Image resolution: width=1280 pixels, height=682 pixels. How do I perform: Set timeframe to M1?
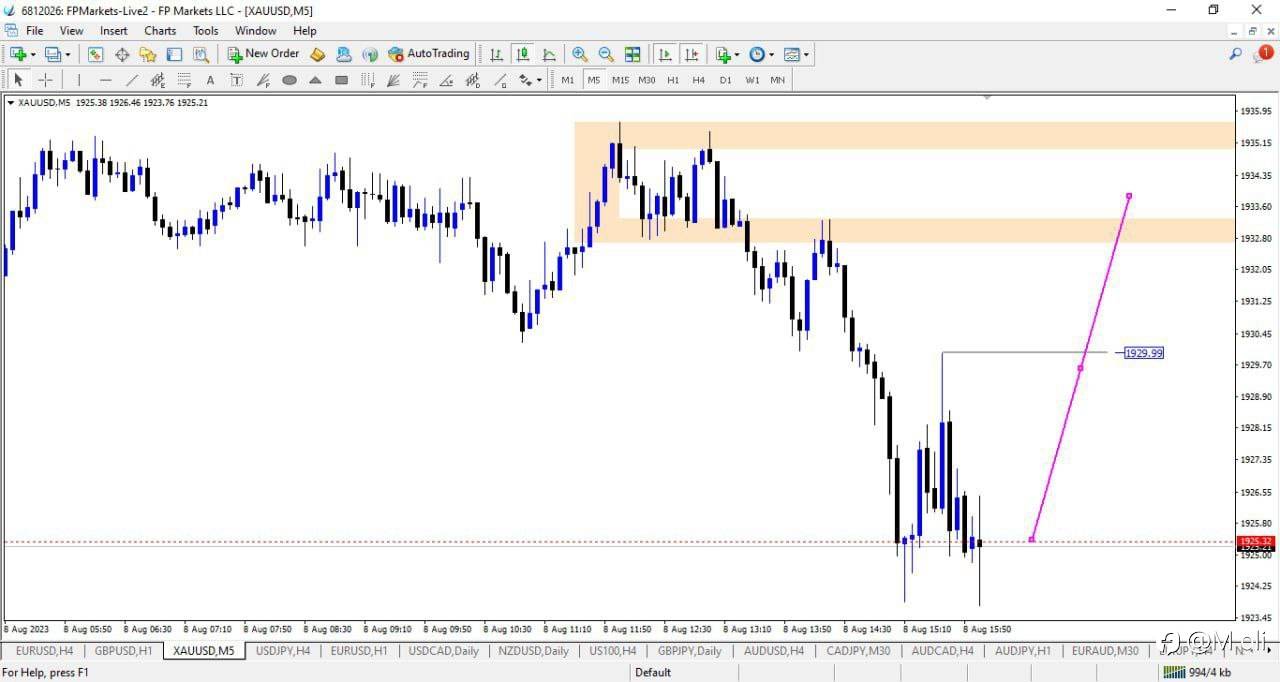tap(568, 80)
